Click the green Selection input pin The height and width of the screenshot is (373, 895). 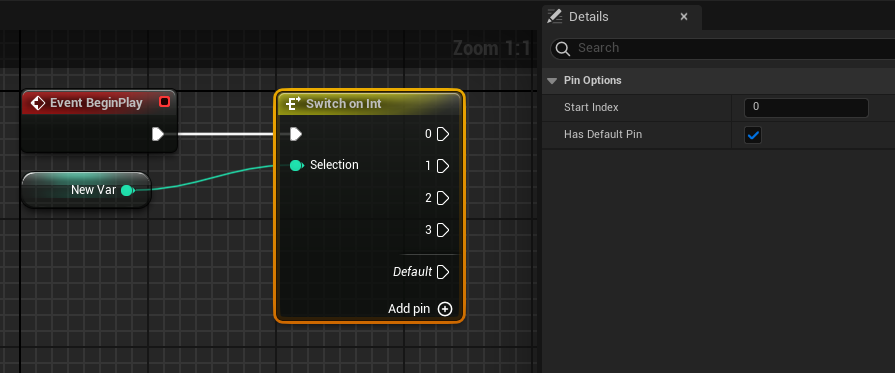click(296, 165)
